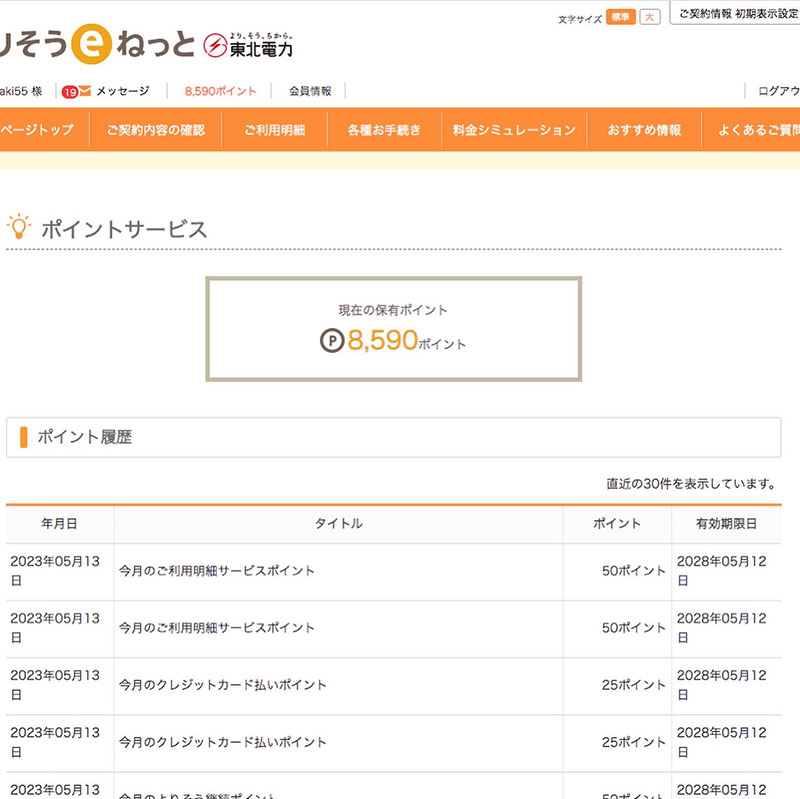Switch font size to 大
The image size is (800, 799).
[650, 17]
